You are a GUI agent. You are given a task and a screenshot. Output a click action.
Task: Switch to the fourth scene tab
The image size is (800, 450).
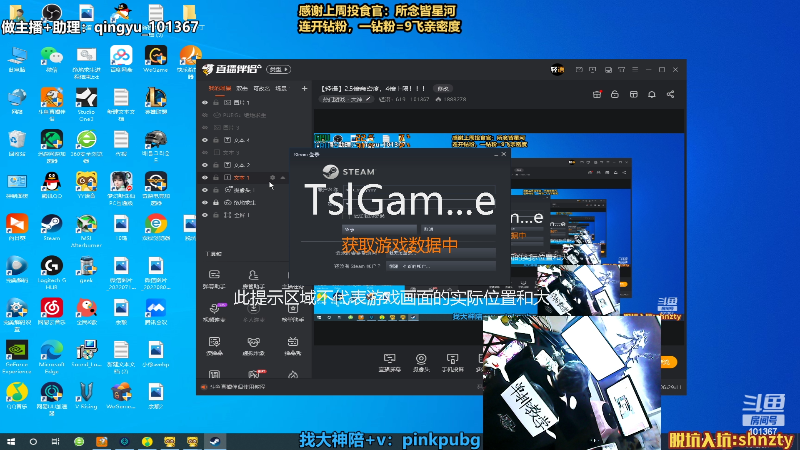pos(281,88)
